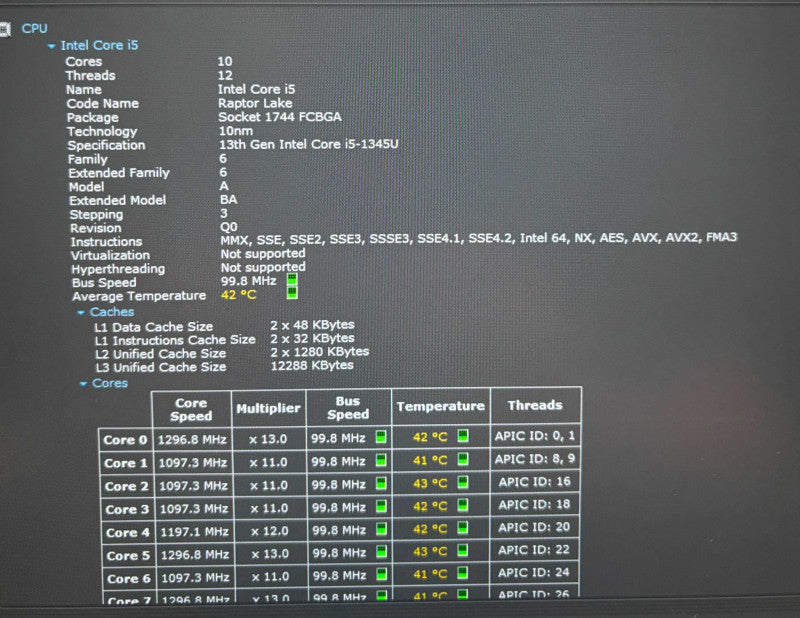This screenshot has height=618, width=800.
Task: Click the APIC ID: 22 cell
Action: pyautogui.click(x=534, y=550)
